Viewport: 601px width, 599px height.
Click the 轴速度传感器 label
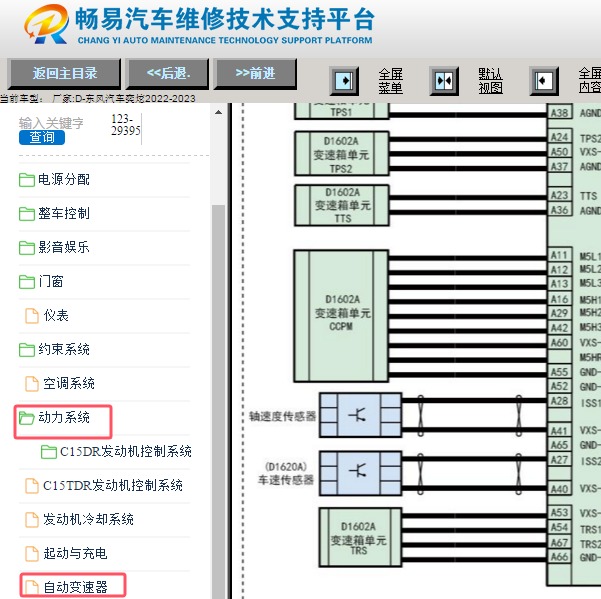[283, 416]
